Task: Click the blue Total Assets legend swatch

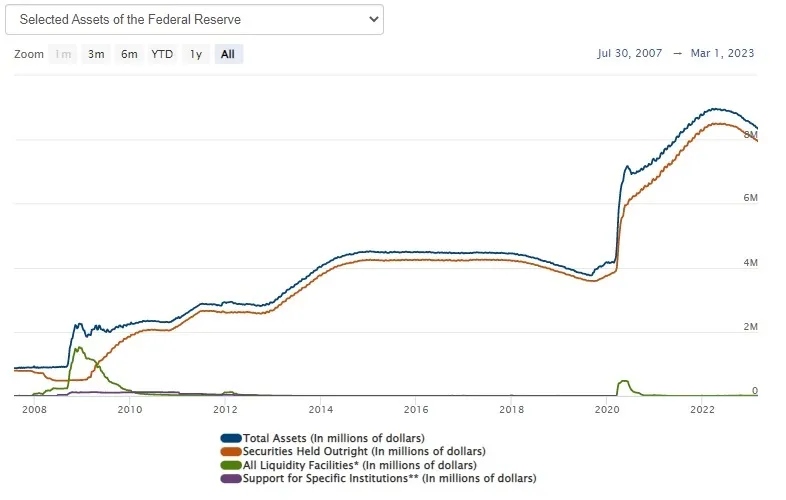Action: [x=231, y=438]
